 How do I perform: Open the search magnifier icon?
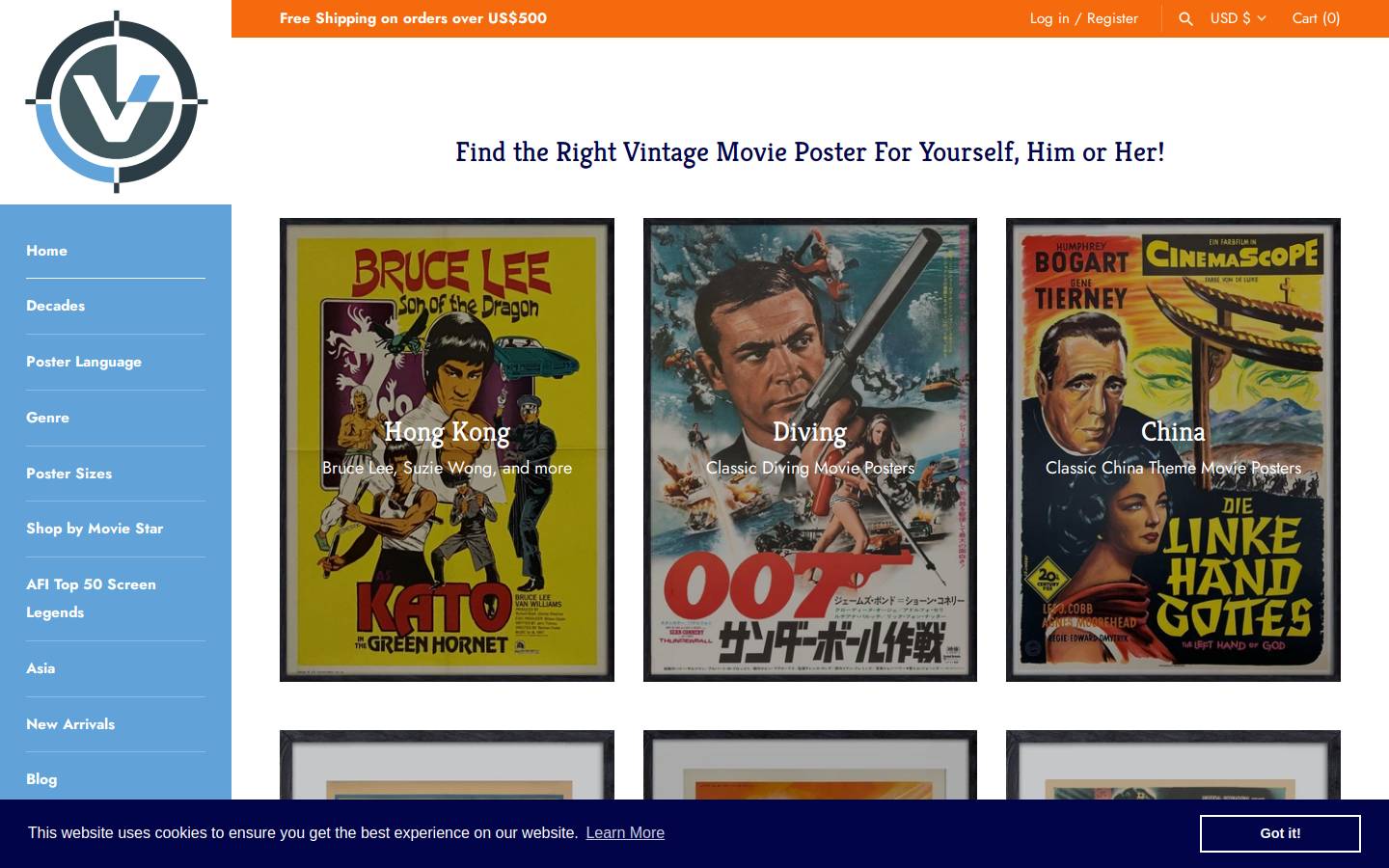(1185, 18)
